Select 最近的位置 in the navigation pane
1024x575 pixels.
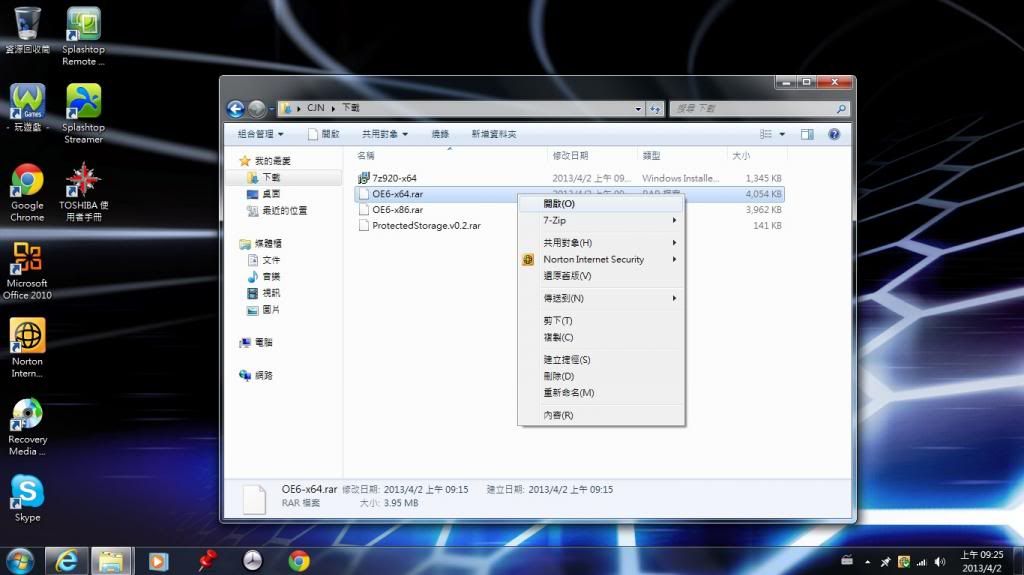(x=277, y=210)
